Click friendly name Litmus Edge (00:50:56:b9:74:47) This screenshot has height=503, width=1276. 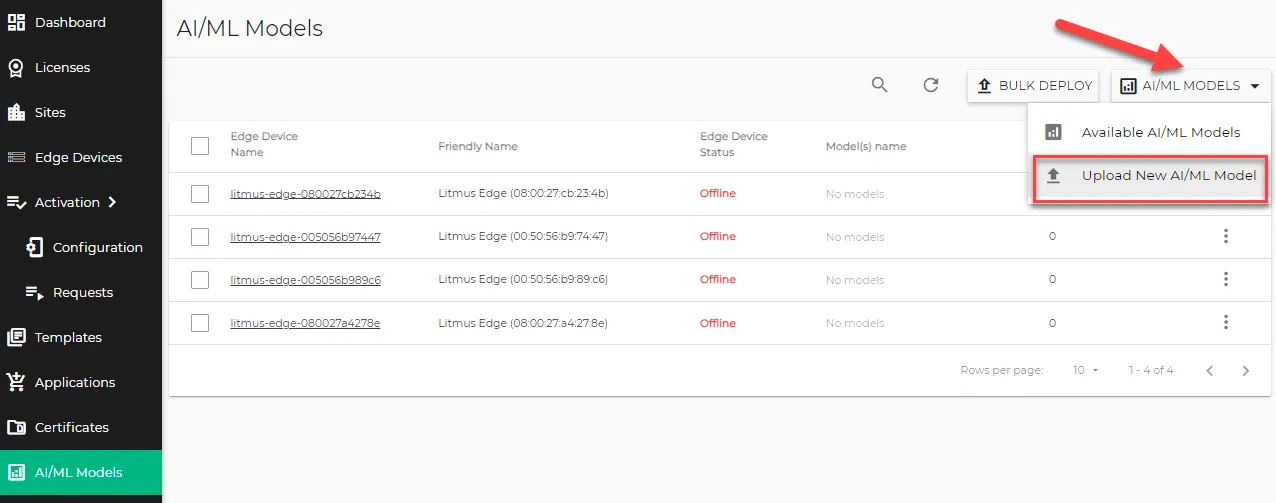tap(523, 237)
